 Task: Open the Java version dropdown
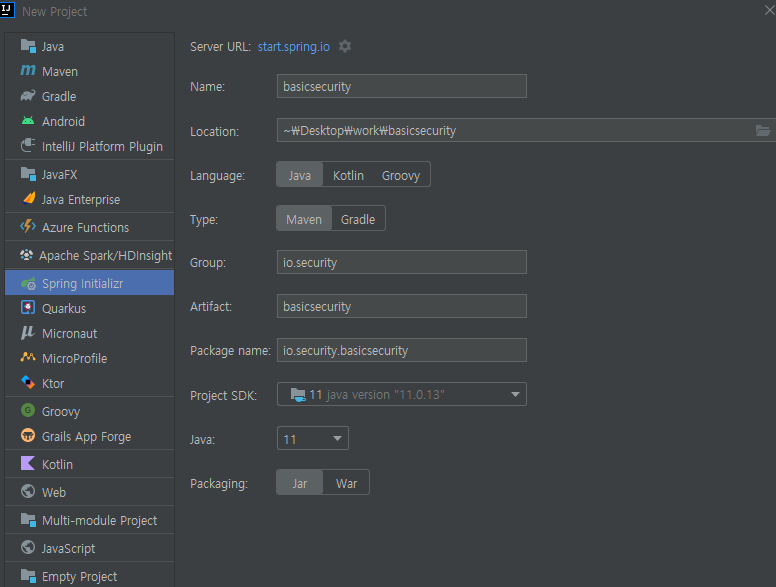point(313,439)
